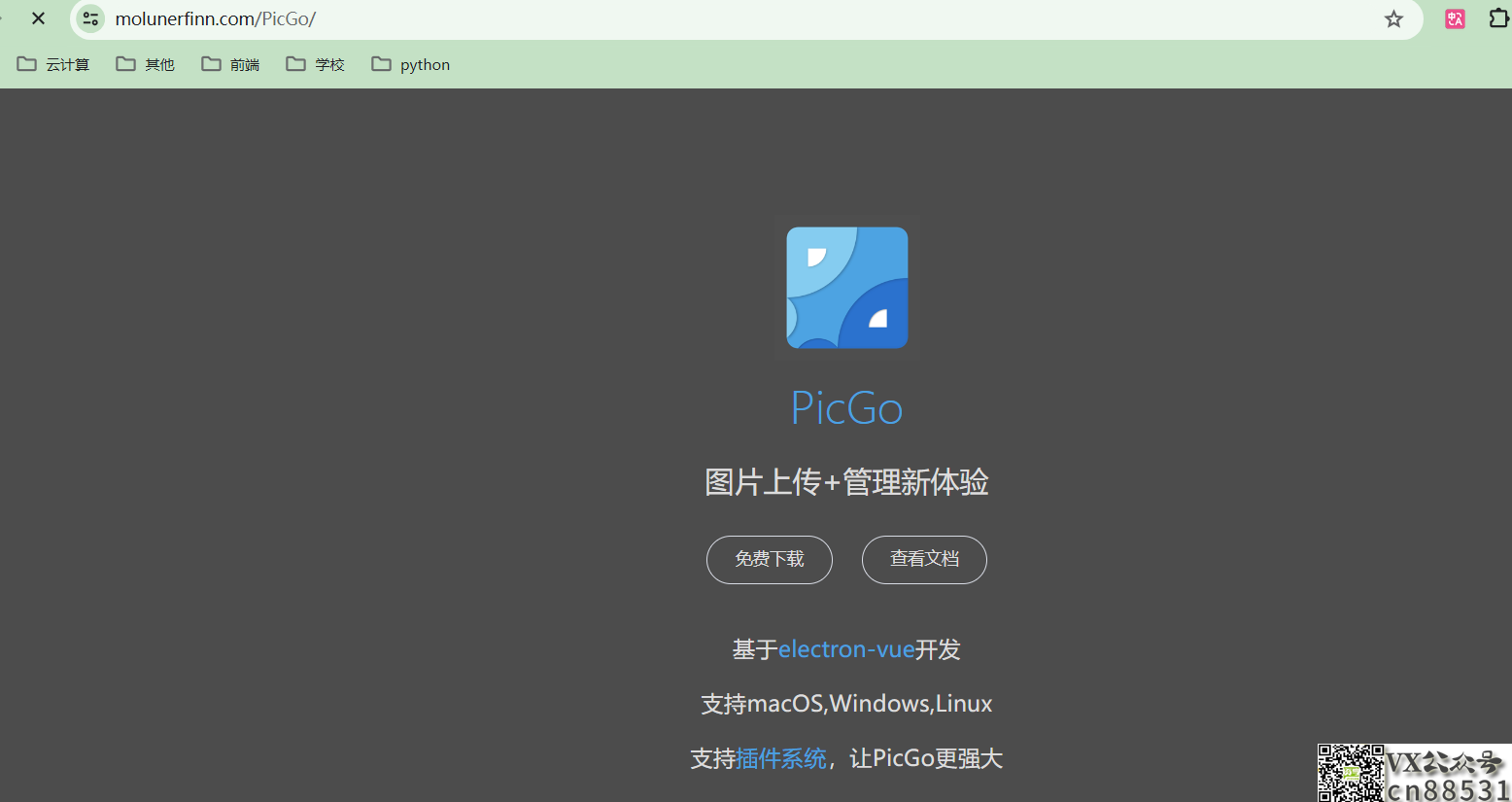Click the 支持macOS,Windows,Linux text
This screenshot has height=802, width=1512.
846,704
